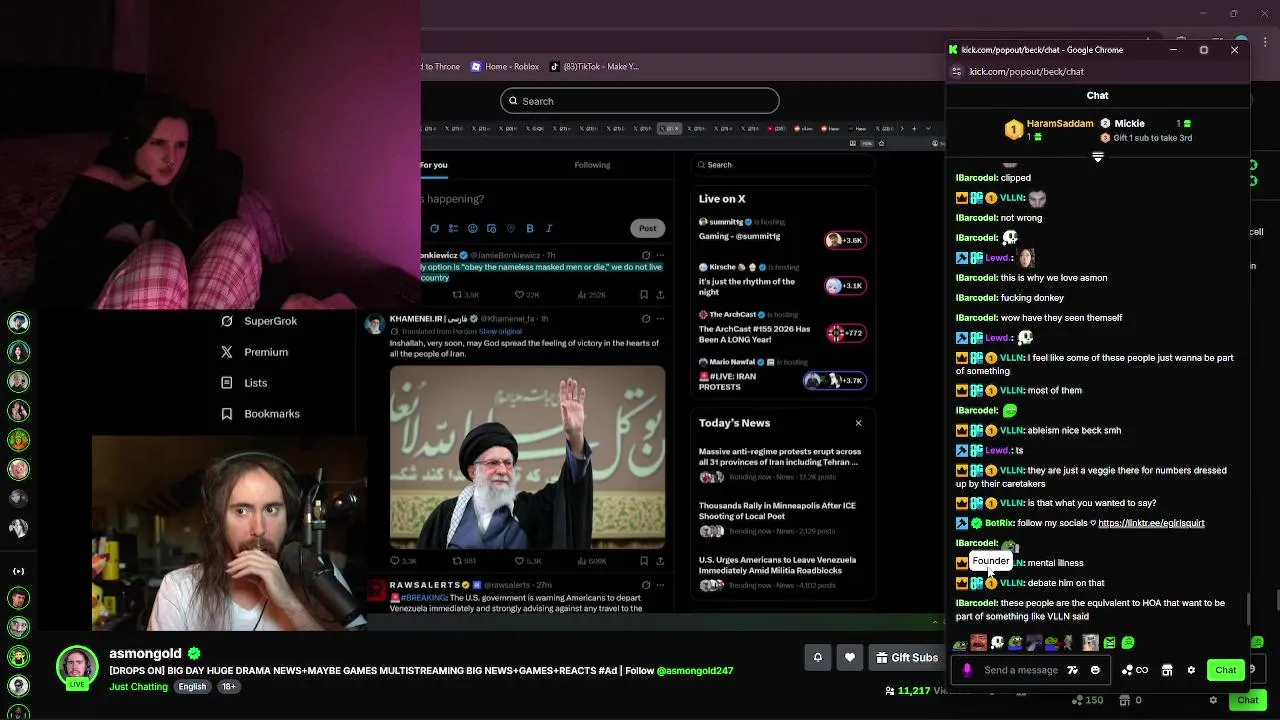Join Kirsche's live listener bubble +3.1K
Image resolution: width=1280 pixels, height=720 pixels.
(x=845, y=286)
